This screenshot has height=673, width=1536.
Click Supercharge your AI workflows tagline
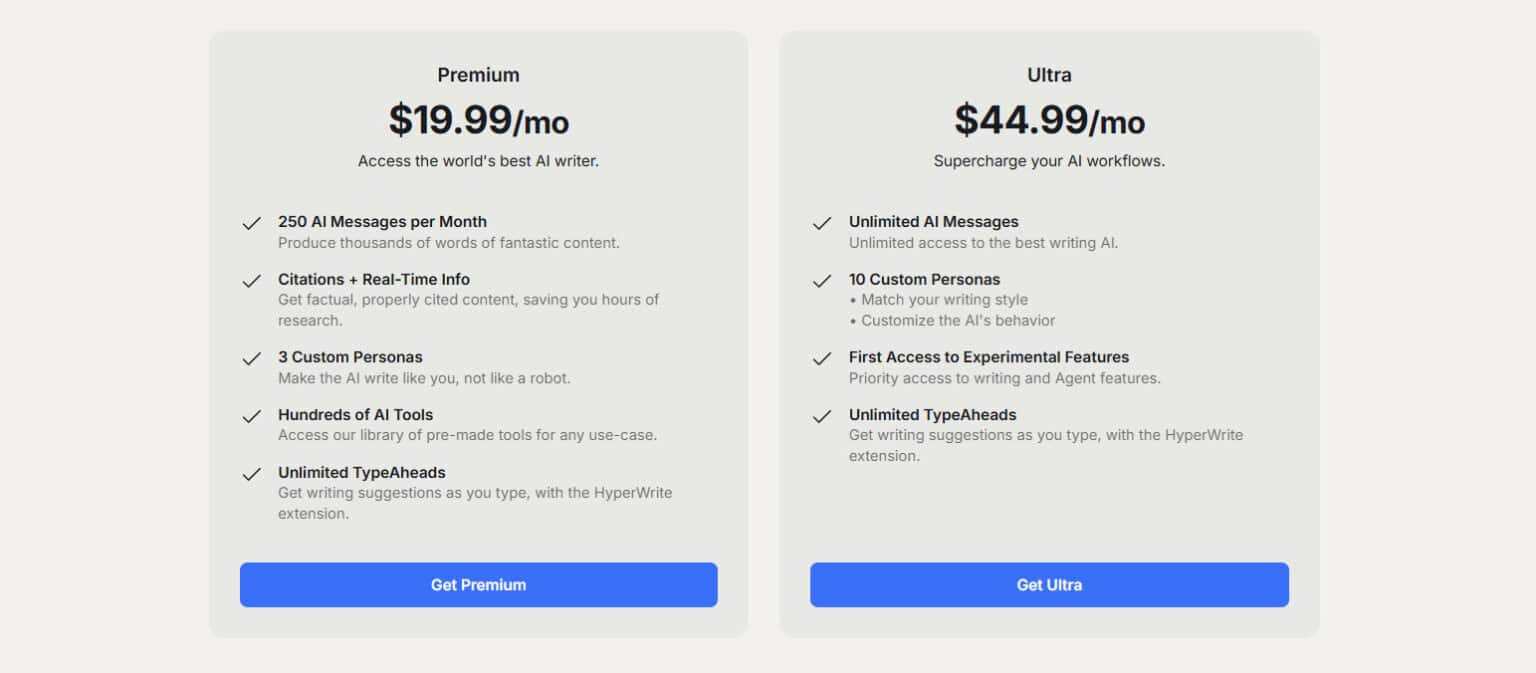tap(1049, 161)
